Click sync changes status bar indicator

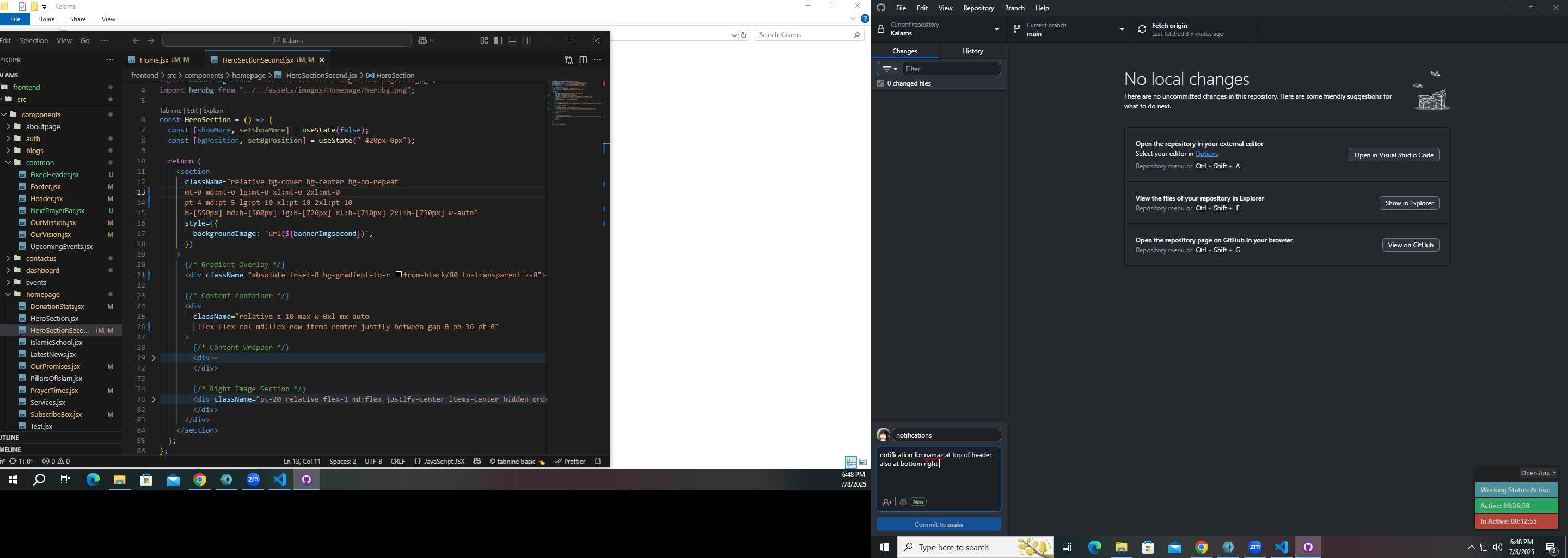point(21,462)
